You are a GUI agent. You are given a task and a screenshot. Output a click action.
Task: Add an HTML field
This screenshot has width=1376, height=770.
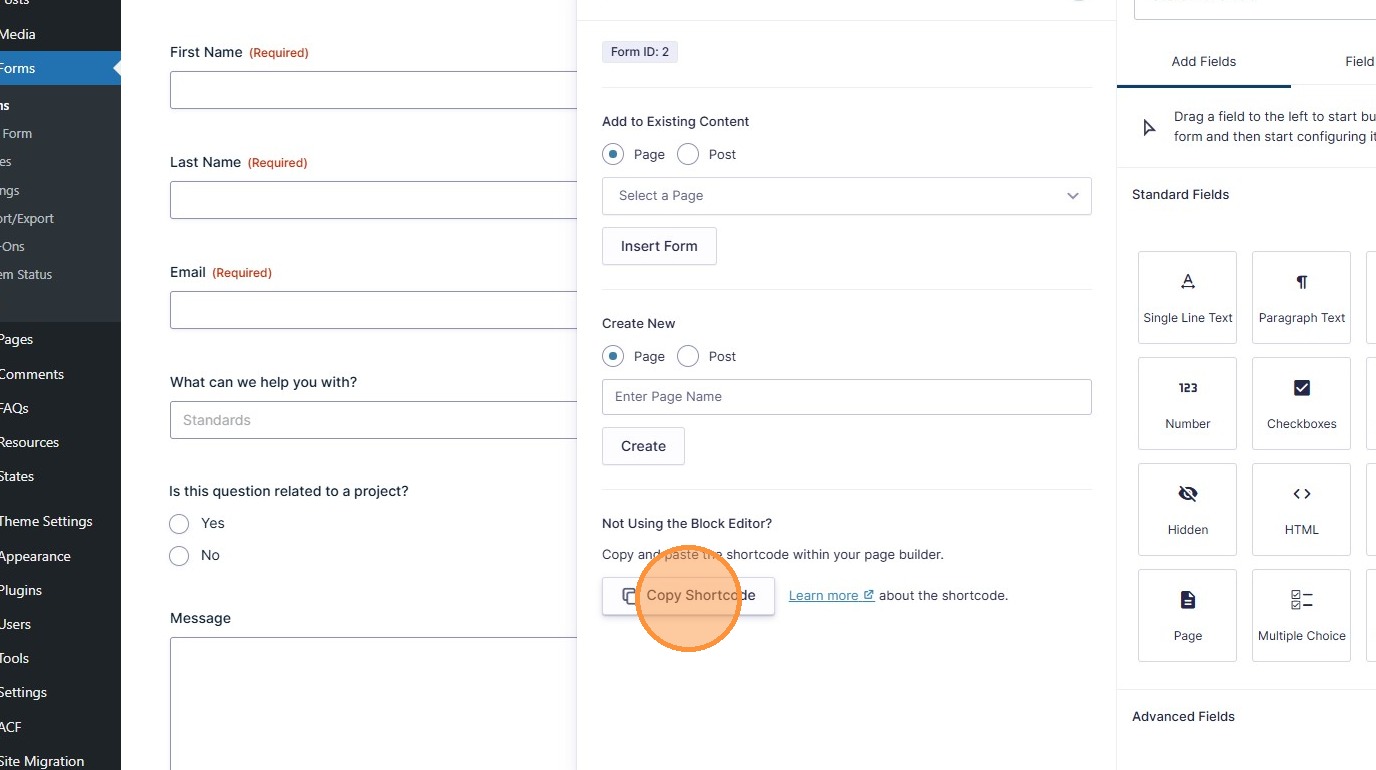tap(1301, 509)
